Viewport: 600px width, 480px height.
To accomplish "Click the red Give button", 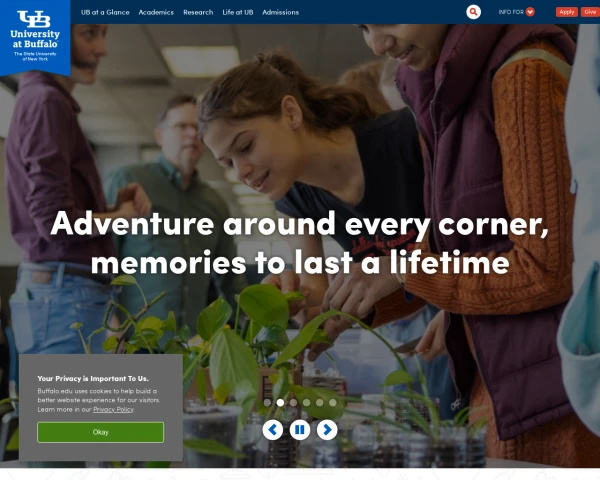I will click(x=590, y=12).
